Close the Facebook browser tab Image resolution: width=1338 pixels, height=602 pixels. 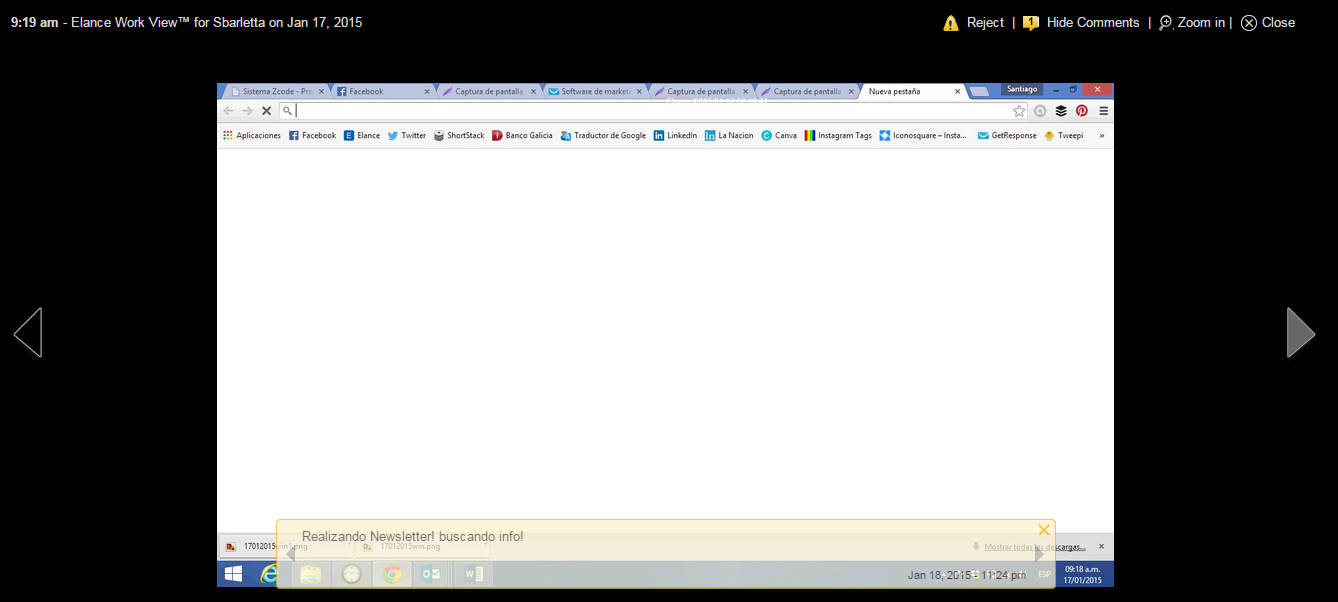427,91
